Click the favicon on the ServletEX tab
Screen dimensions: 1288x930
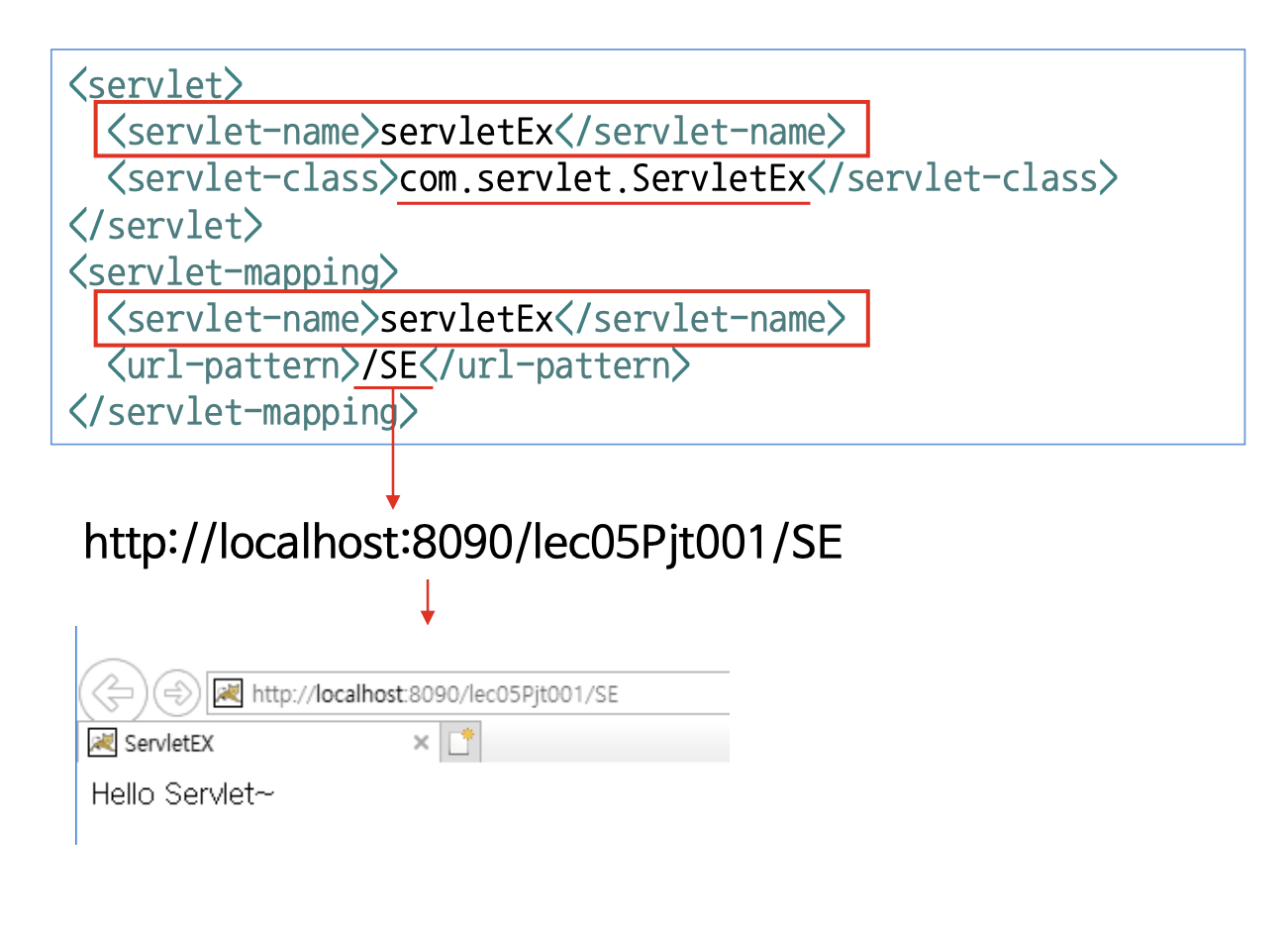(x=102, y=743)
